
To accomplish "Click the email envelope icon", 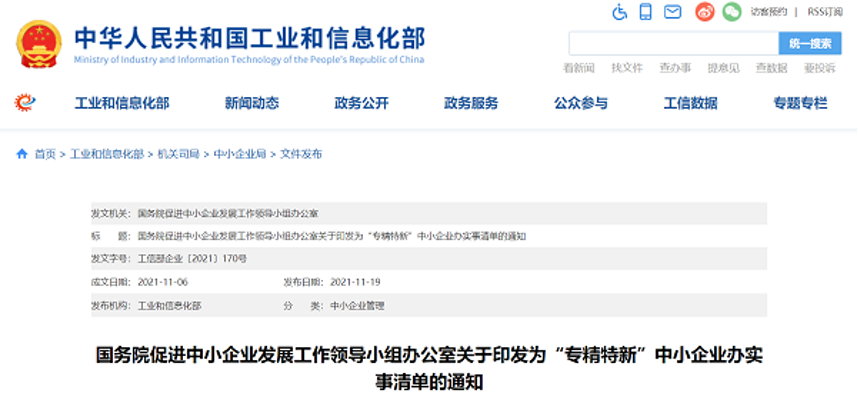I will pos(673,12).
